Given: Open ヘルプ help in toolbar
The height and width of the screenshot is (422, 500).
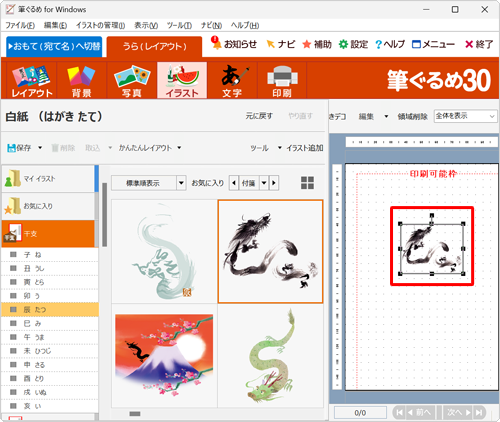Looking at the screenshot, I should [x=390, y=44].
